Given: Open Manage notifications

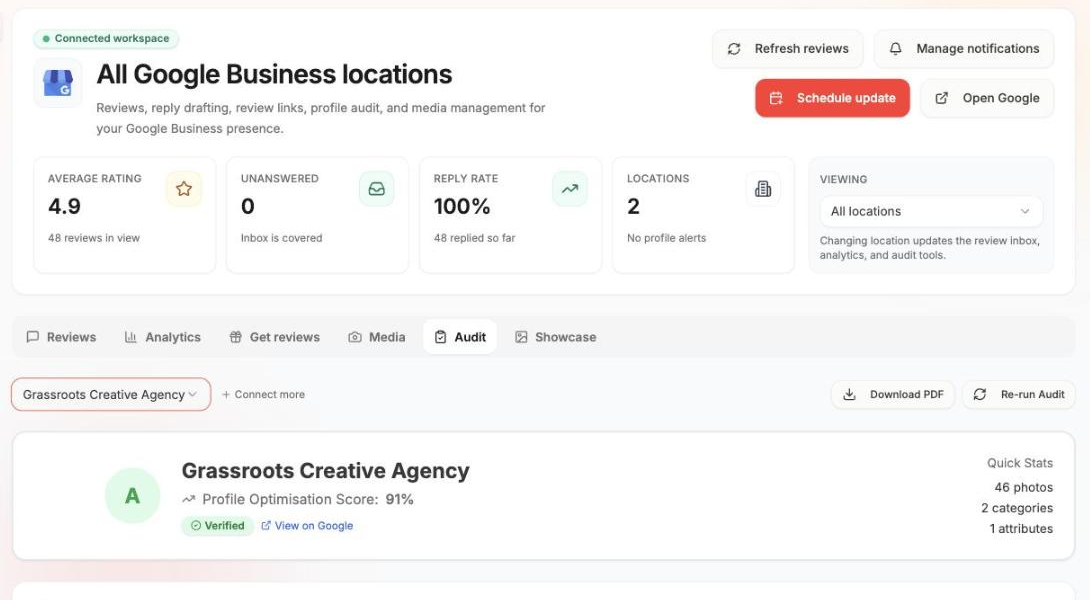Looking at the screenshot, I should 963,49.
